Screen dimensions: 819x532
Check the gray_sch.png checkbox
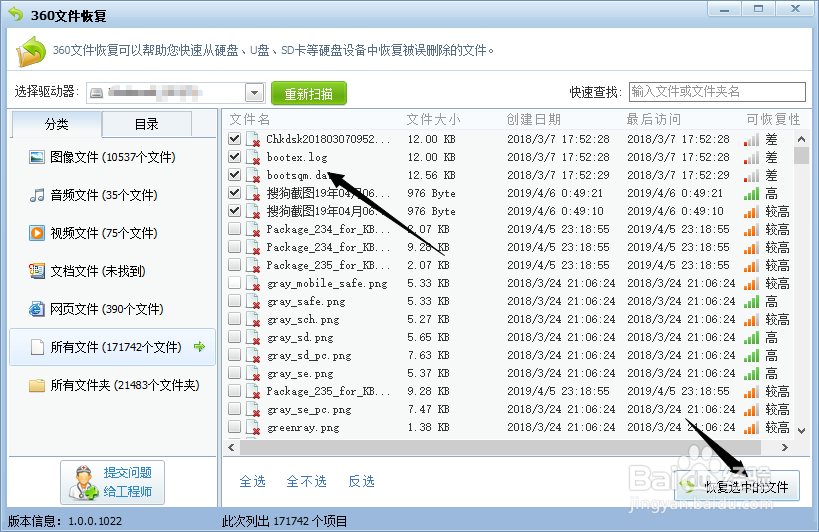click(x=235, y=318)
